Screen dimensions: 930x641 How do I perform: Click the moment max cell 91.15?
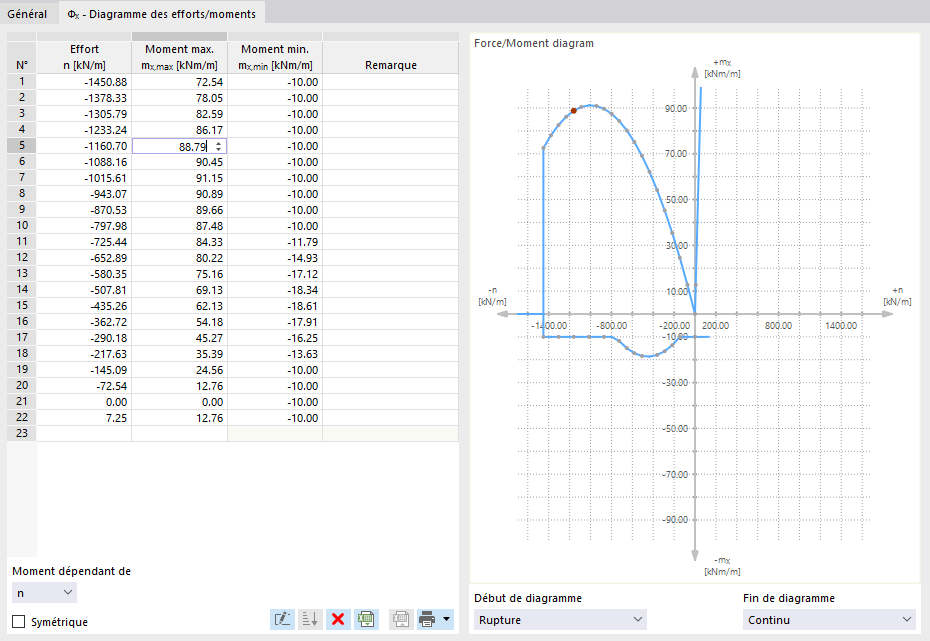click(179, 178)
